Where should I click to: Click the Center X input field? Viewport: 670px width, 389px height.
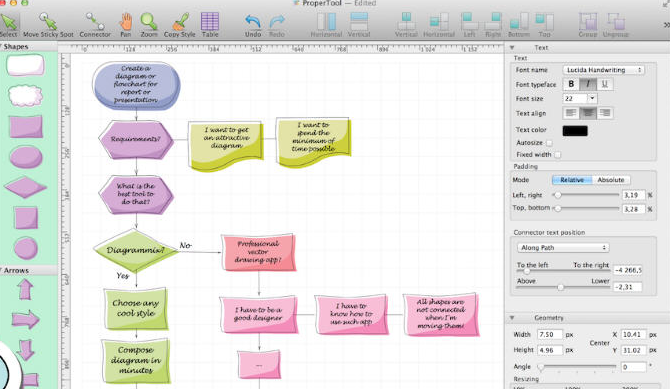click(x=633, y=334)
